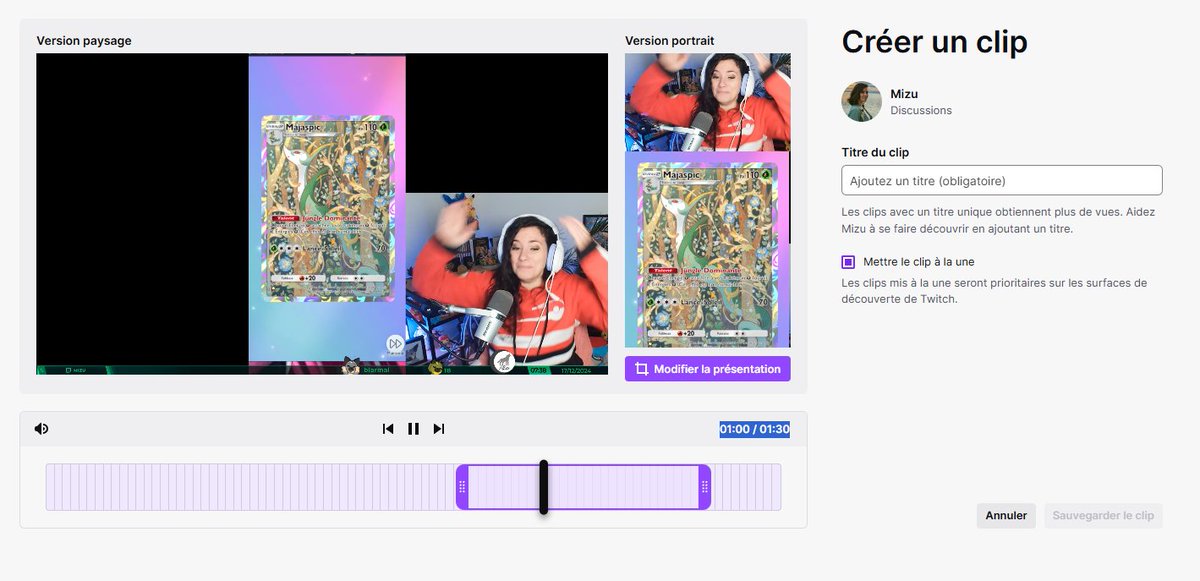Select the Version portrait video preview
Screen dimensions: 1200x581
click(708, 200)
